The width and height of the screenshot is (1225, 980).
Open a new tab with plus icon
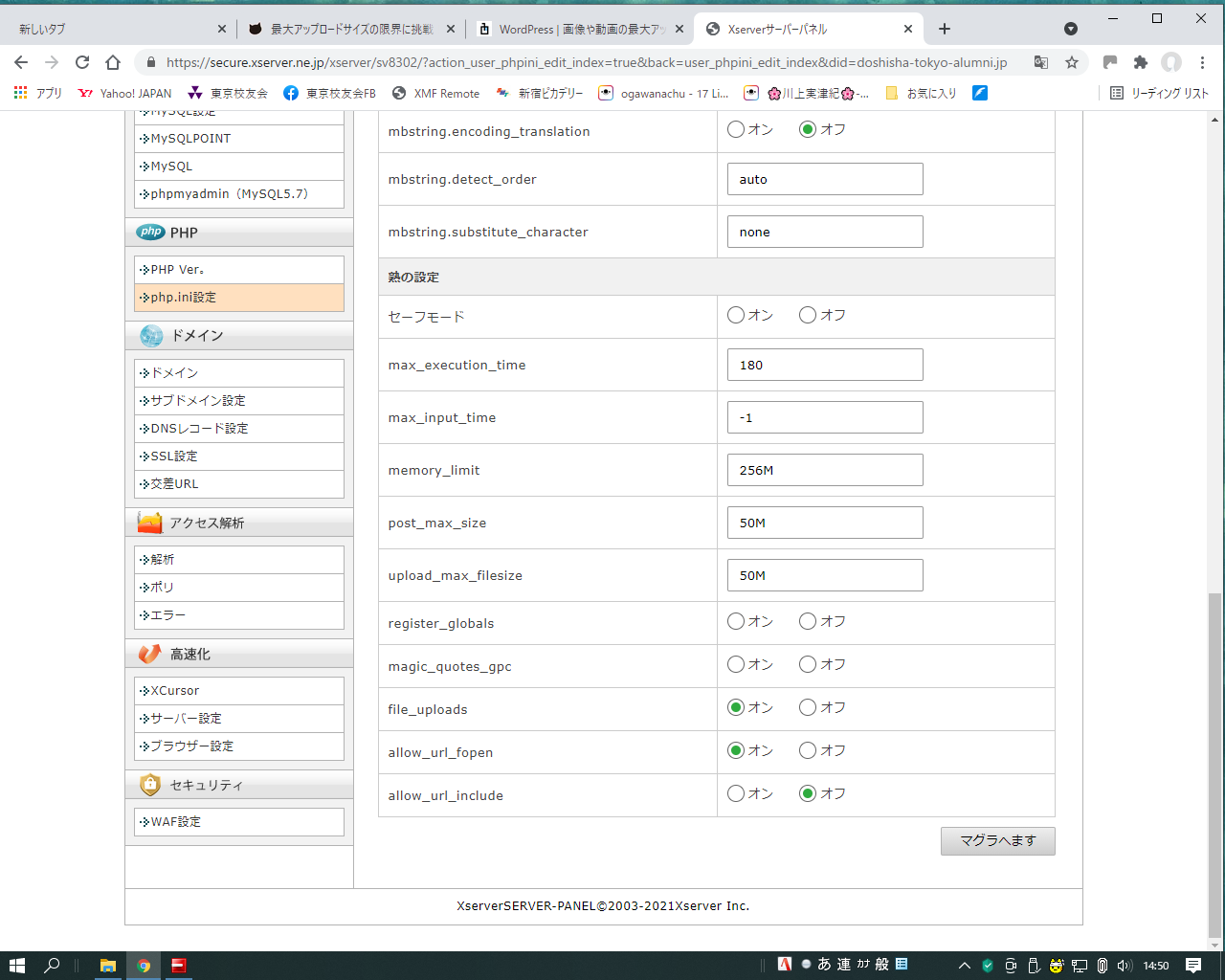pos(945,29)
